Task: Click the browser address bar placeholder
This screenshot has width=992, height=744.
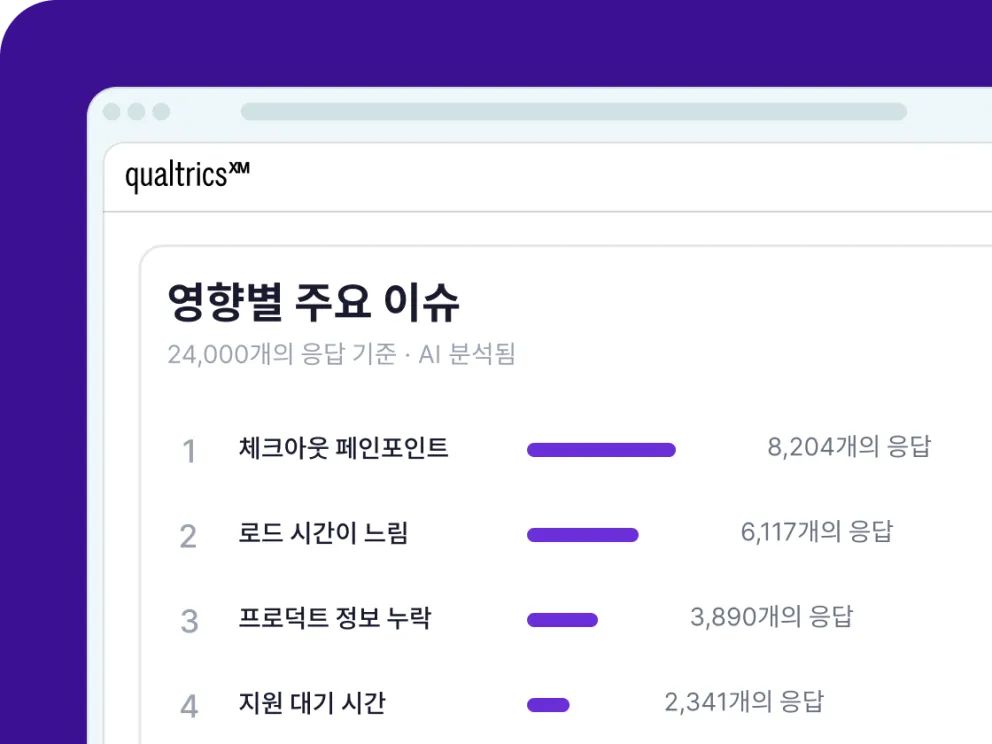Action: pyautogui.click(x=574, y=111)
